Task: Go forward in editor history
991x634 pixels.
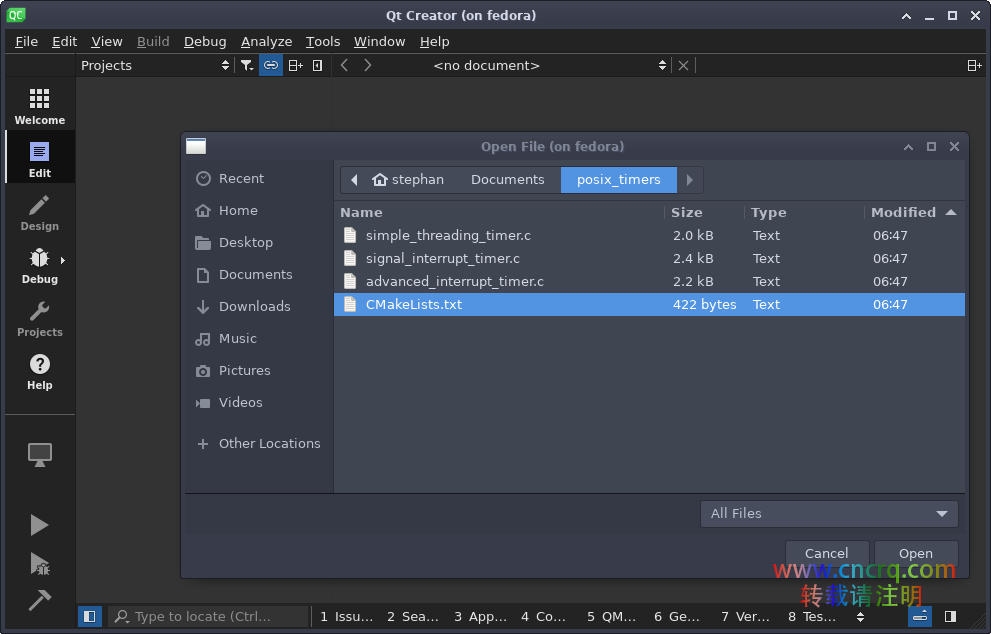Action: pos(368,65)
